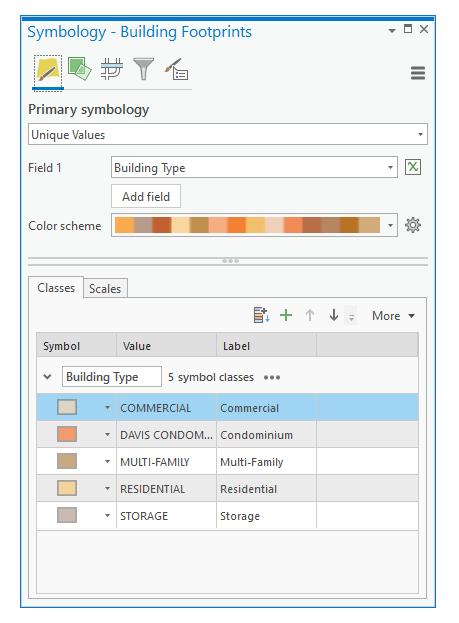Select the STORAGE value row
459x623 pixels.
227,516
